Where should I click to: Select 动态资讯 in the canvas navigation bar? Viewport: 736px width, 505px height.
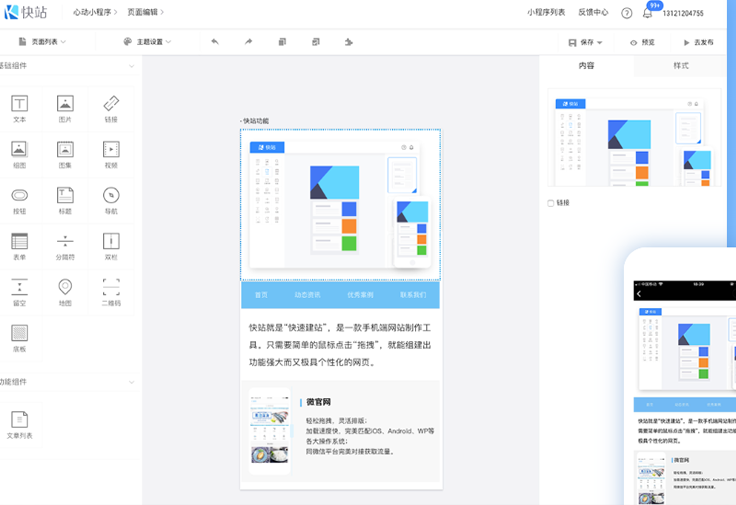307,295
